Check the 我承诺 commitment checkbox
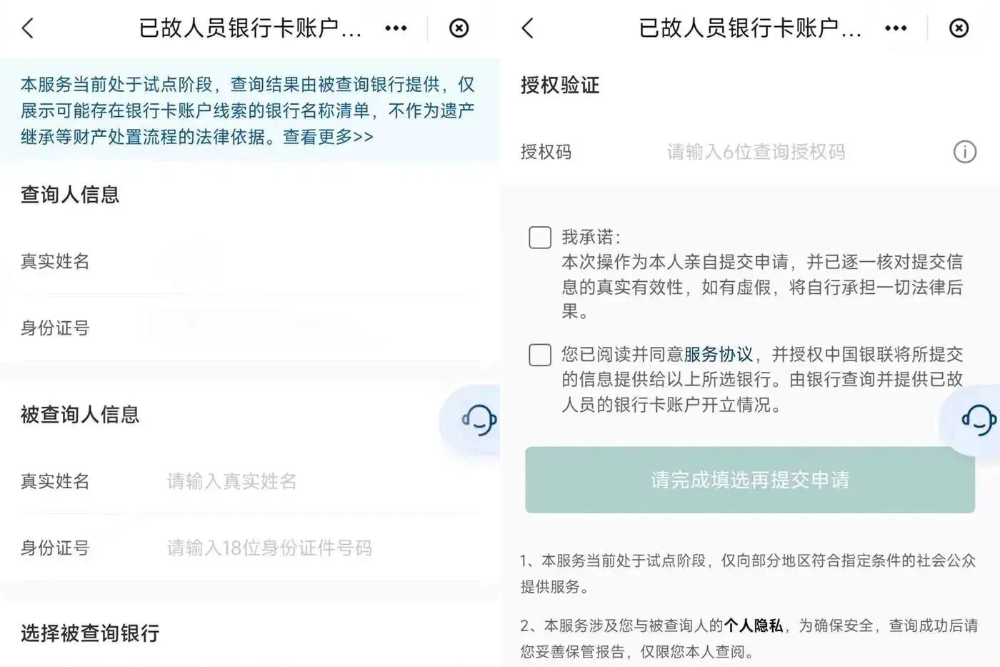Image resolution: width=1000 pixels, height=667 pixels. pyautogui.click(x=540, y=237)
